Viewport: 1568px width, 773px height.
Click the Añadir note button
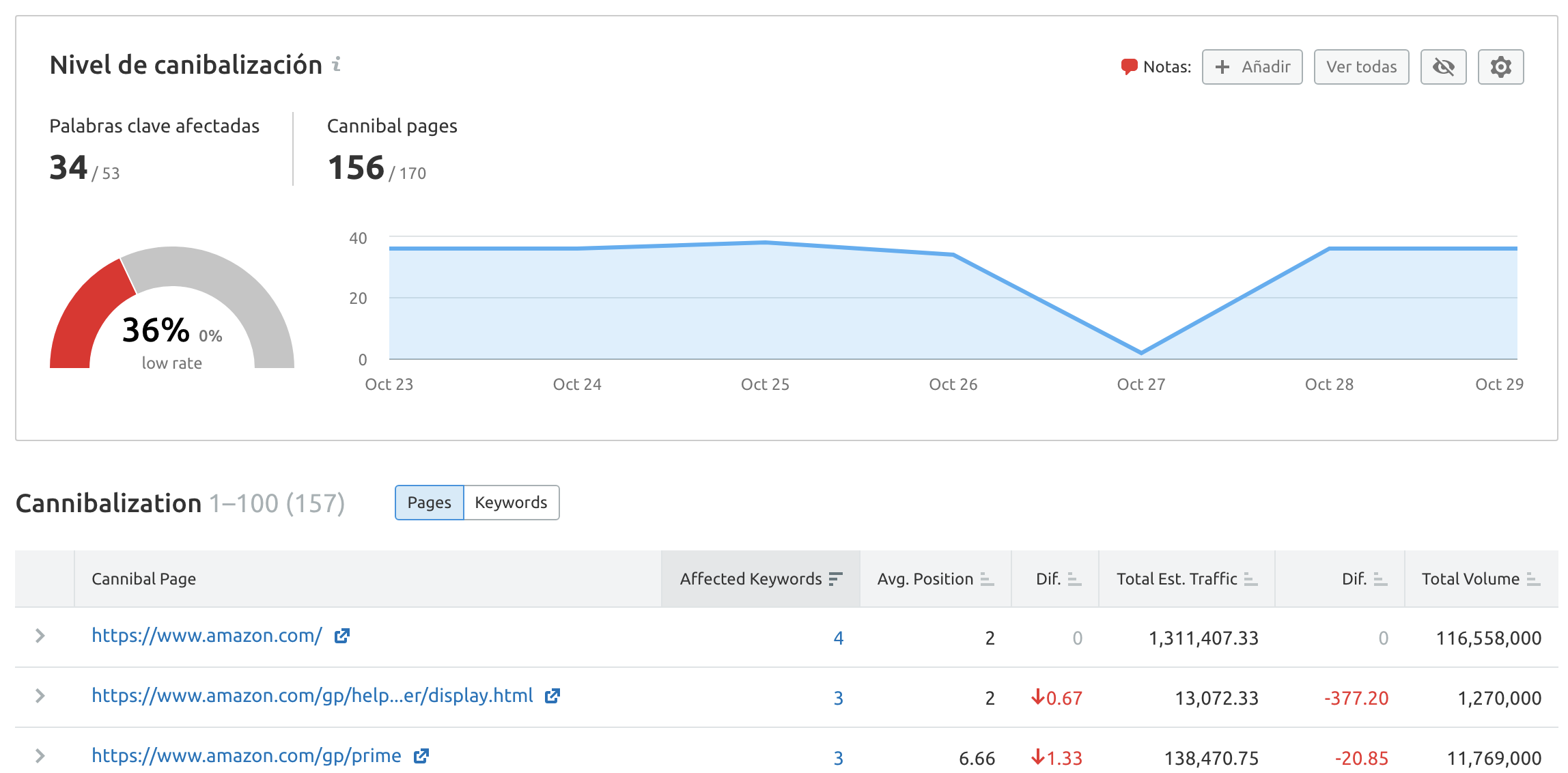click(1251, 67)
